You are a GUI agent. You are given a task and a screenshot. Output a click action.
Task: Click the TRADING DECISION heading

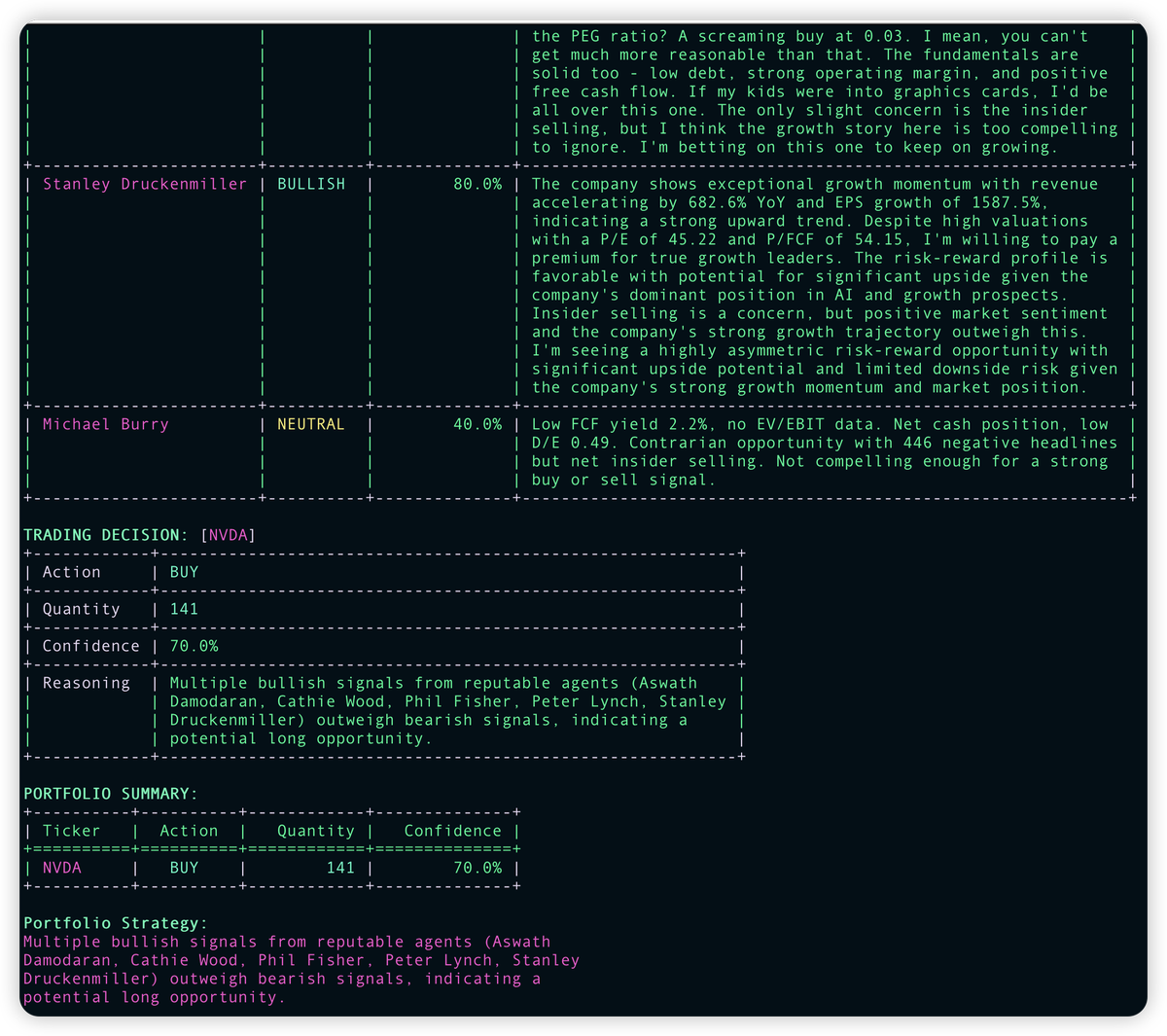pyautogui.click(x=107, y=535)
